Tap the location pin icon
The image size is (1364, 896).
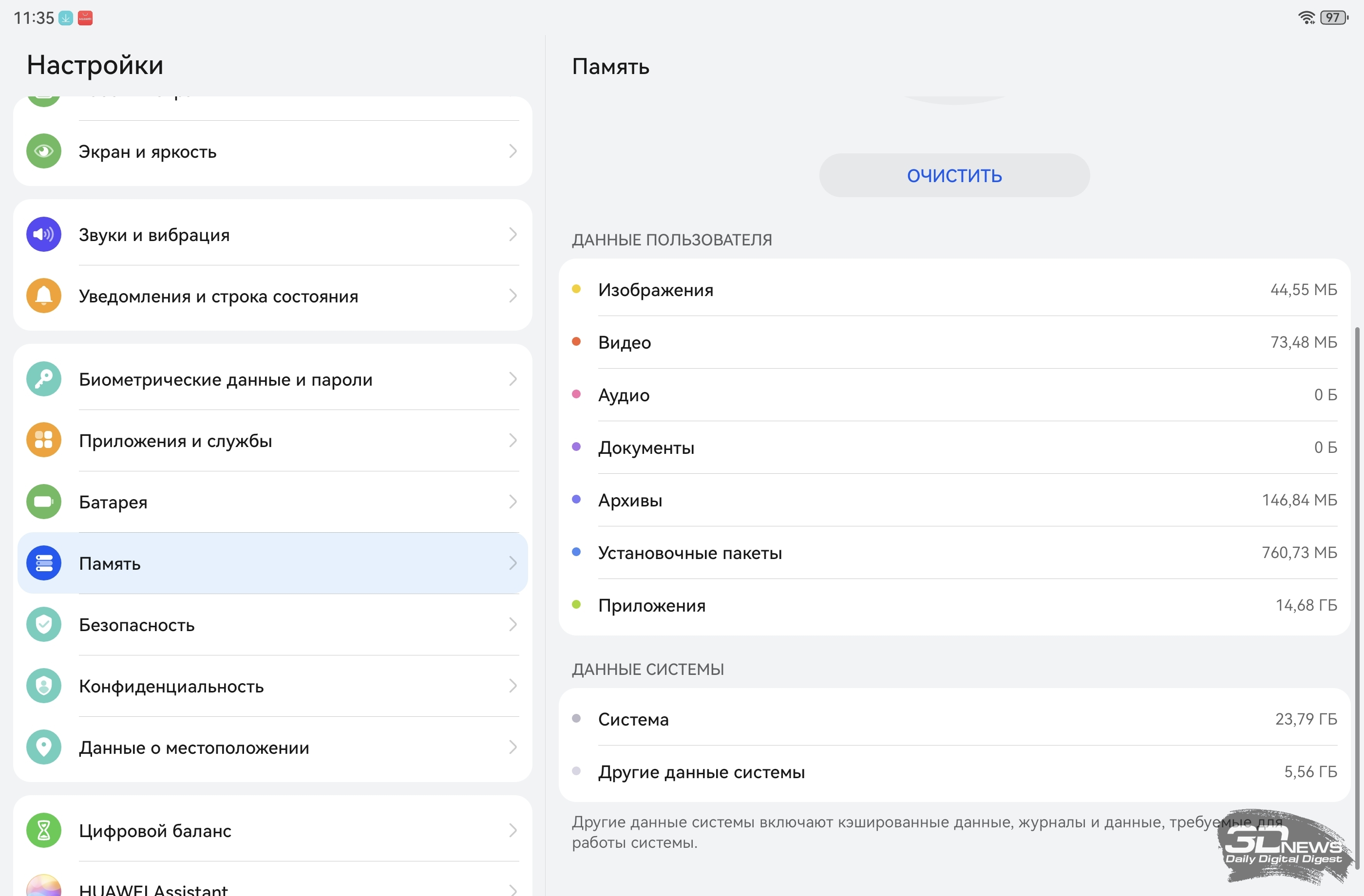tap(43, 747)
